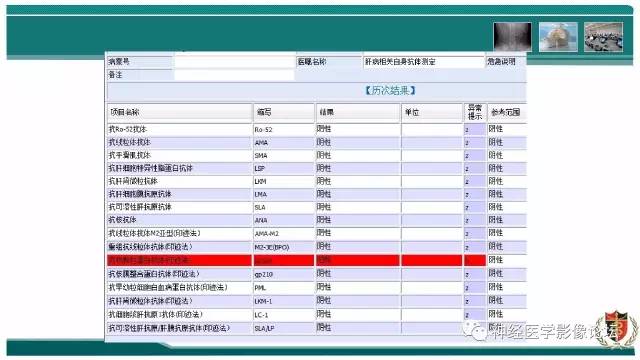Click the 危急说明 label
Image resolution: width=640 pixels, height=360 pixels.
(501, 62)
